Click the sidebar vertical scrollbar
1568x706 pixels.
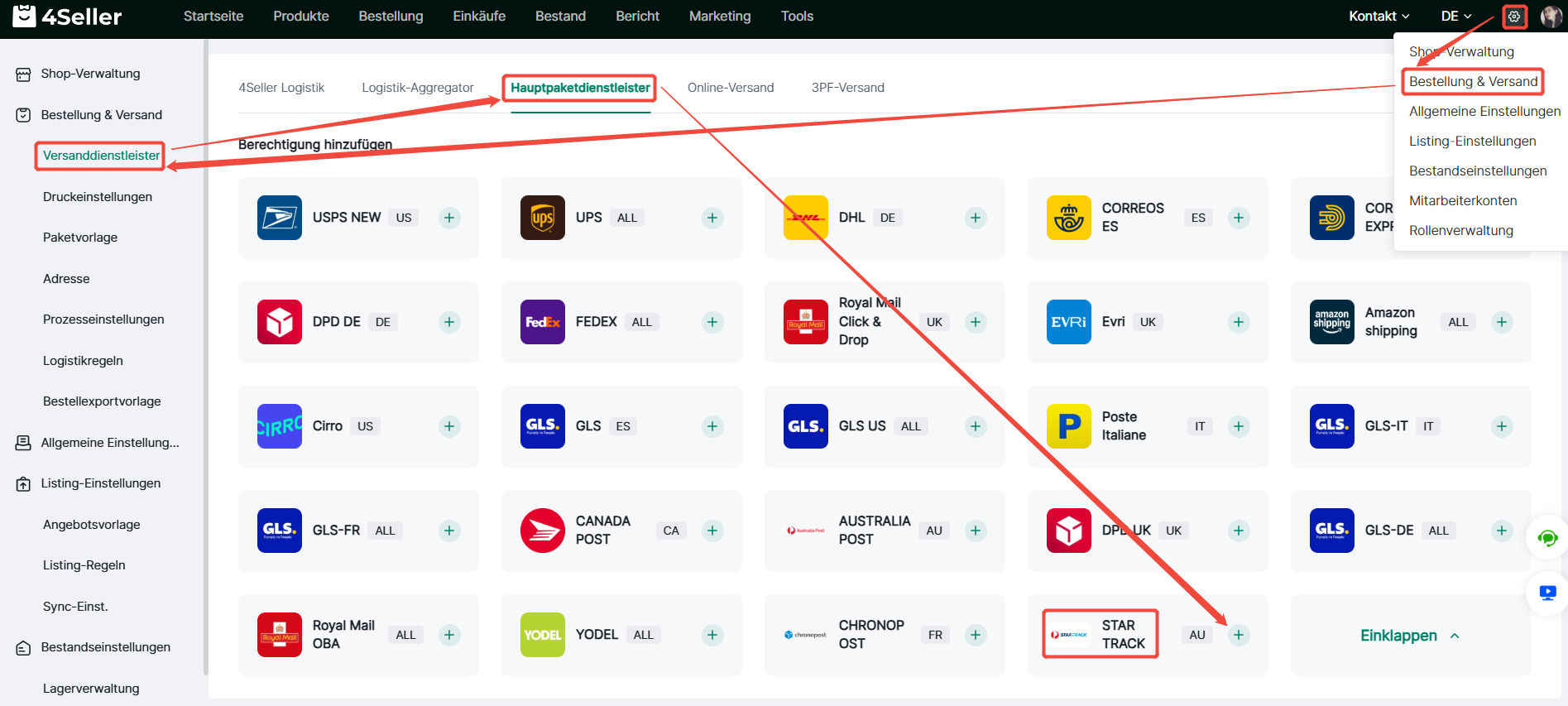(205, 356)
